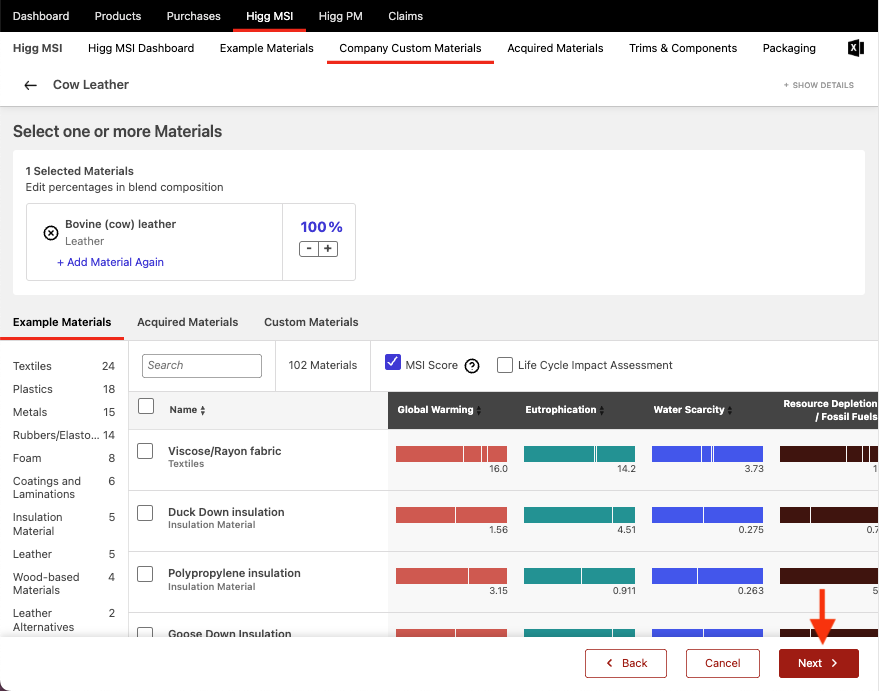Viewport: 879px width, 691px height.
Task: Click the back arrow beside Cow Leather
Action: point(30,86)
